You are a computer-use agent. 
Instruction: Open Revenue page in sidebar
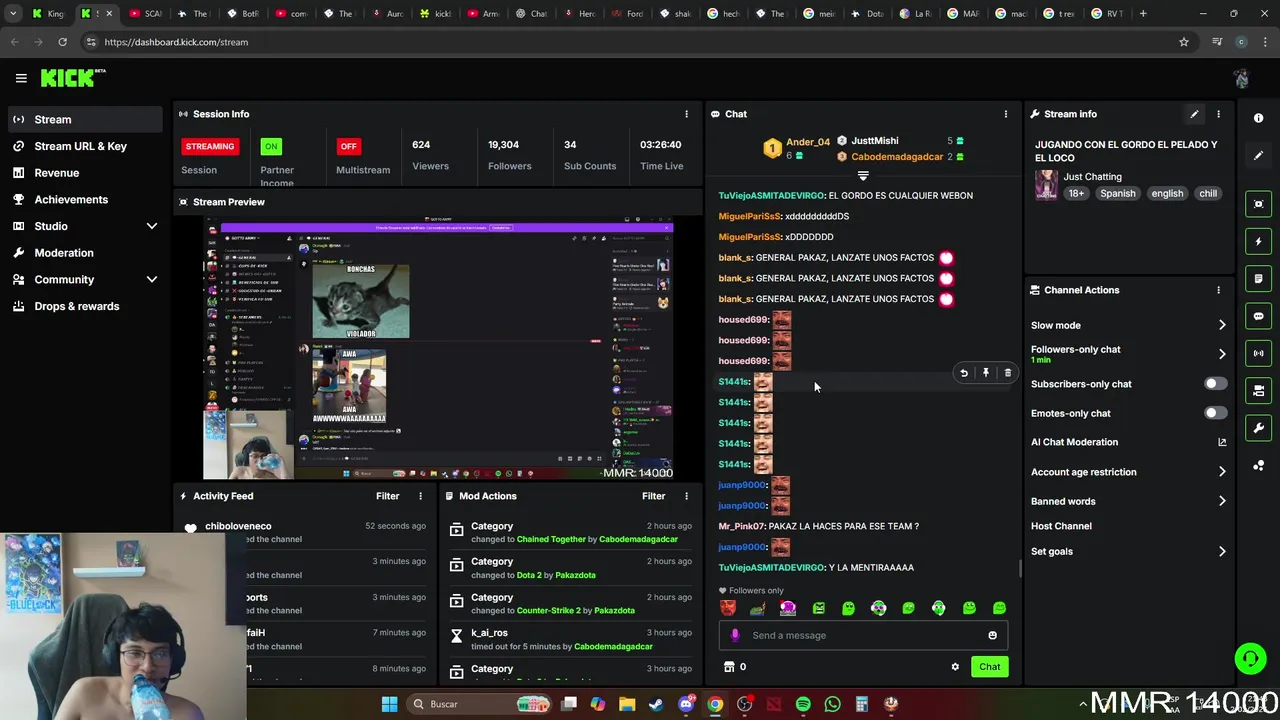(x=85, y=173)
